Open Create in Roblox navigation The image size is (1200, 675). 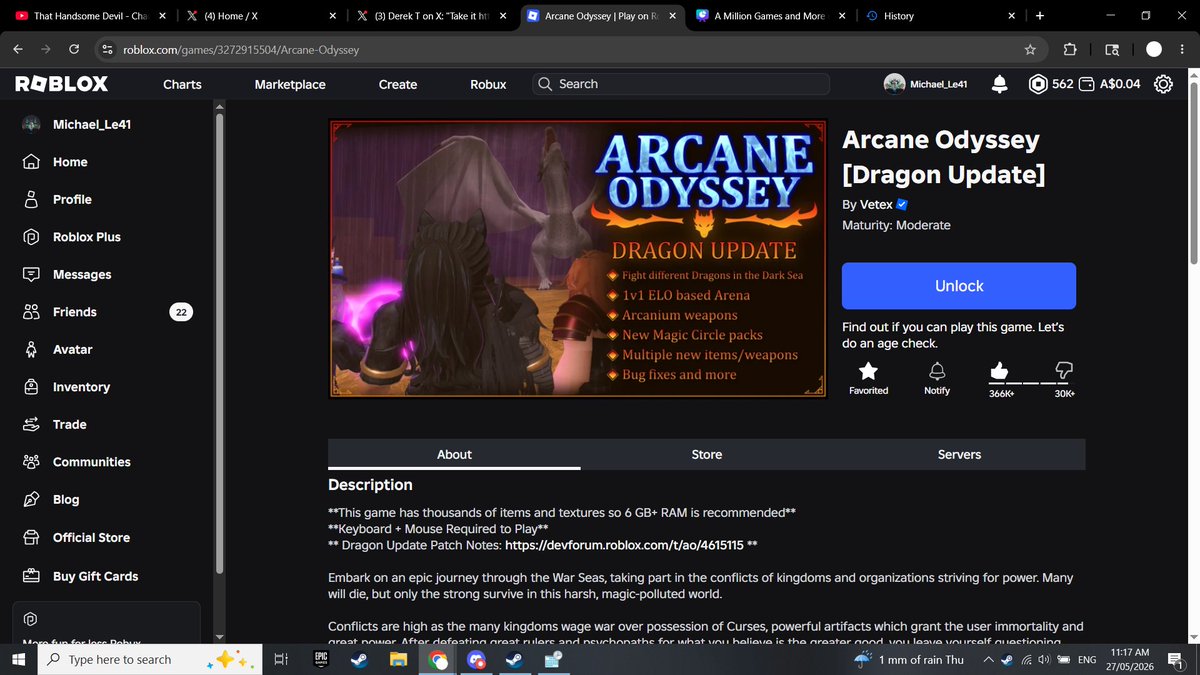pos(398,84)
